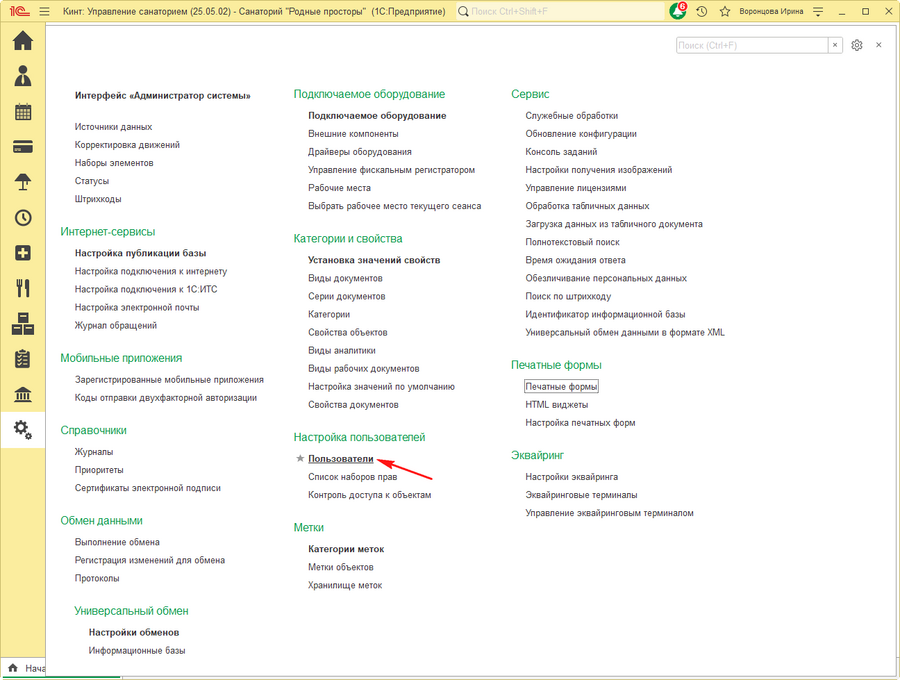900x680 pixels.
Task: Click the global search field
Action: [x=562, y=11]
